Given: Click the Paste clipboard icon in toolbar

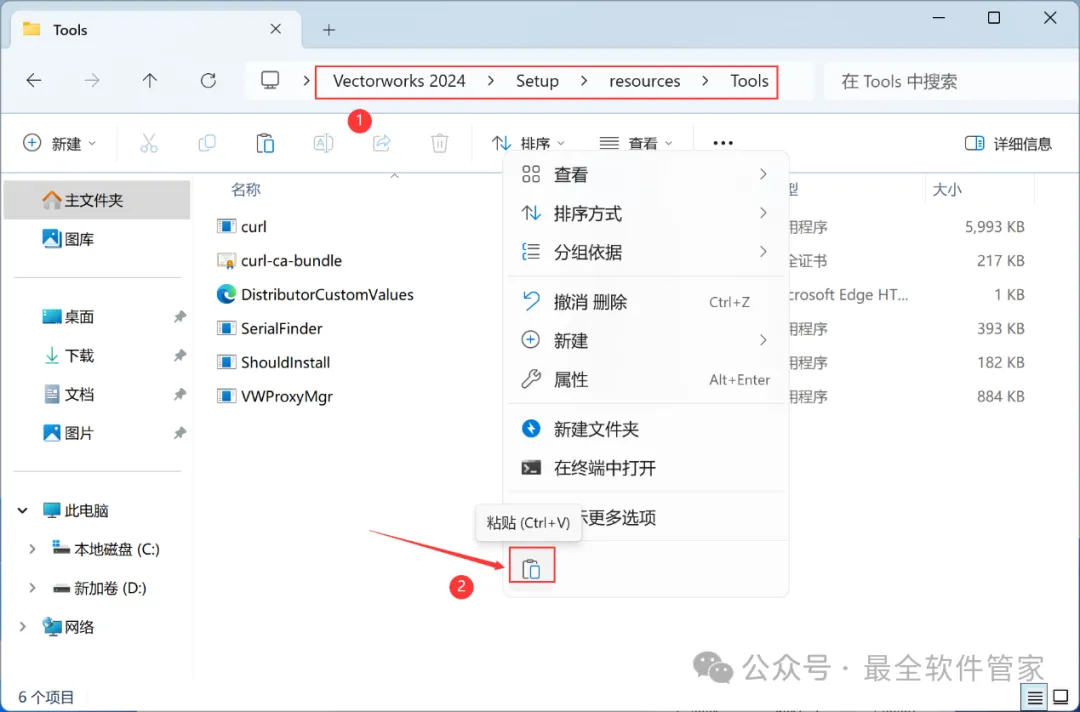Looking at the screenshot, I should click(265, 143).
